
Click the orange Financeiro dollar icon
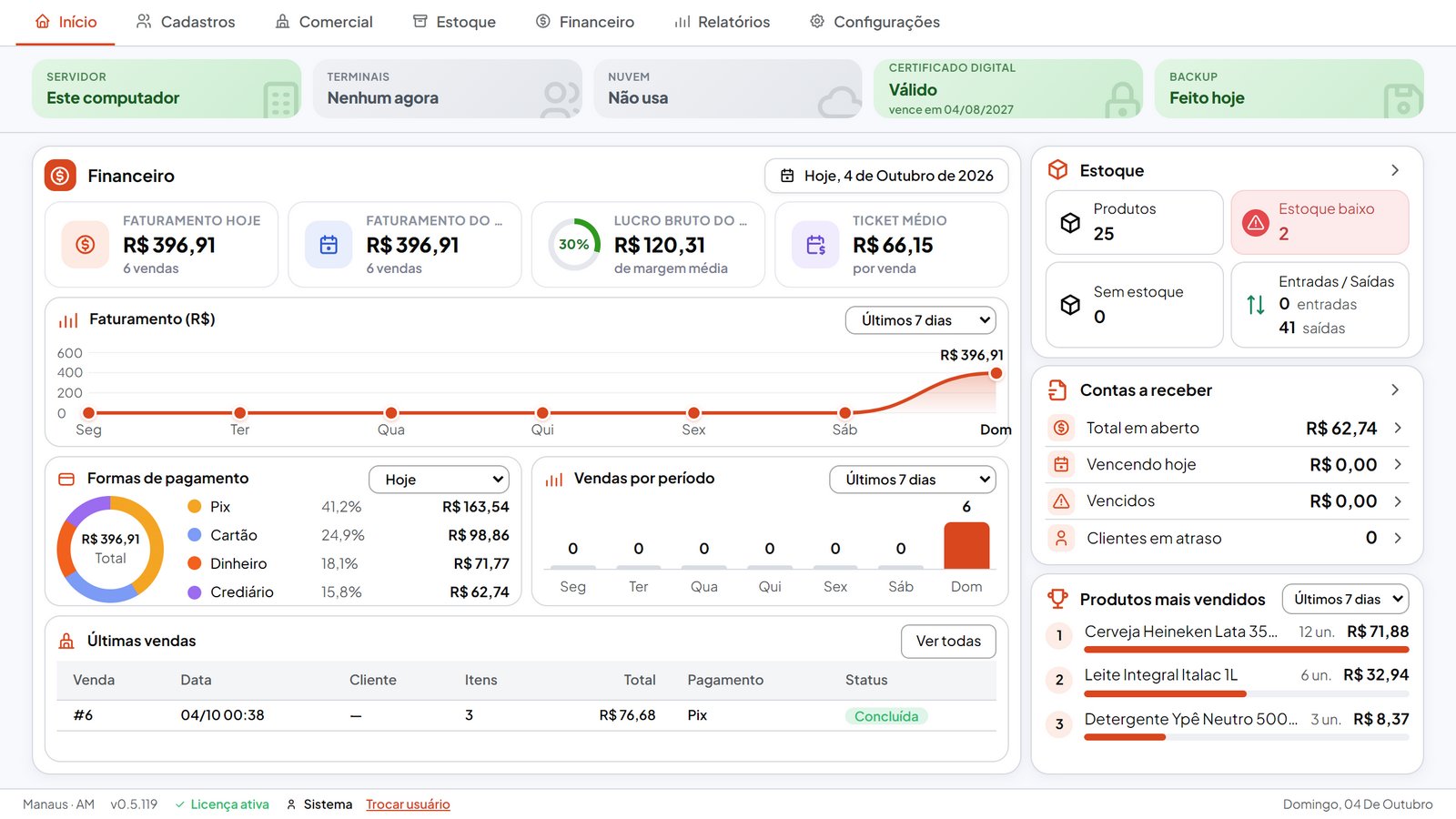tap(60, 176)
